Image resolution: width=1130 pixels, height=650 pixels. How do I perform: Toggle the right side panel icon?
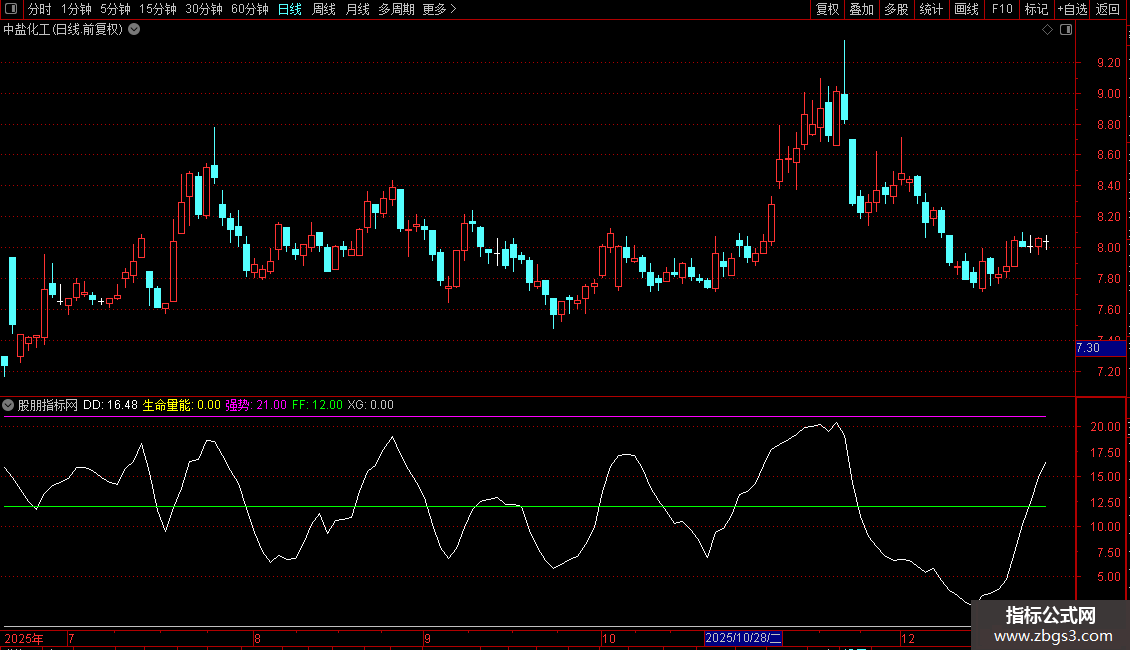[x=1066, y=30]
